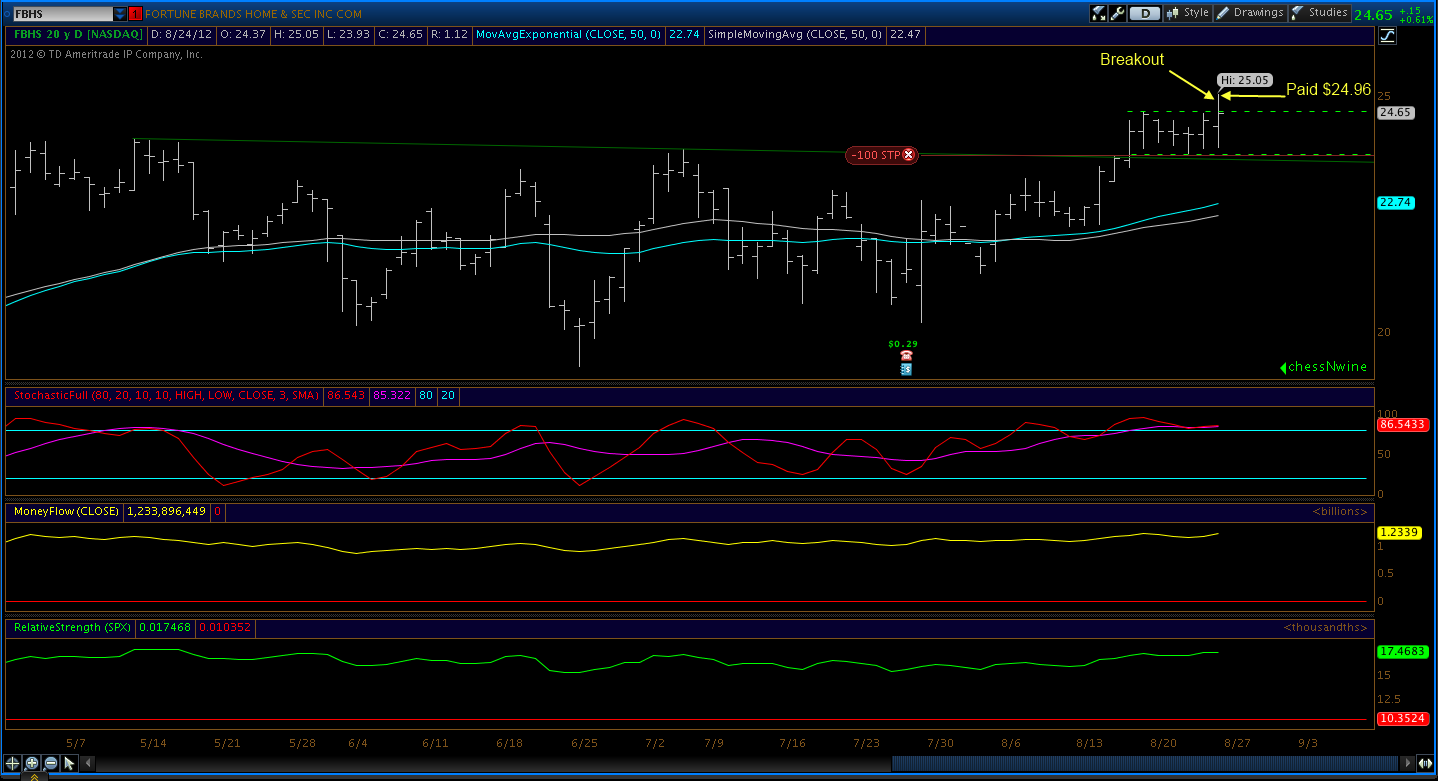Open chart settings wrench icon
The image size is (1438, 781).
(1118, 13)
